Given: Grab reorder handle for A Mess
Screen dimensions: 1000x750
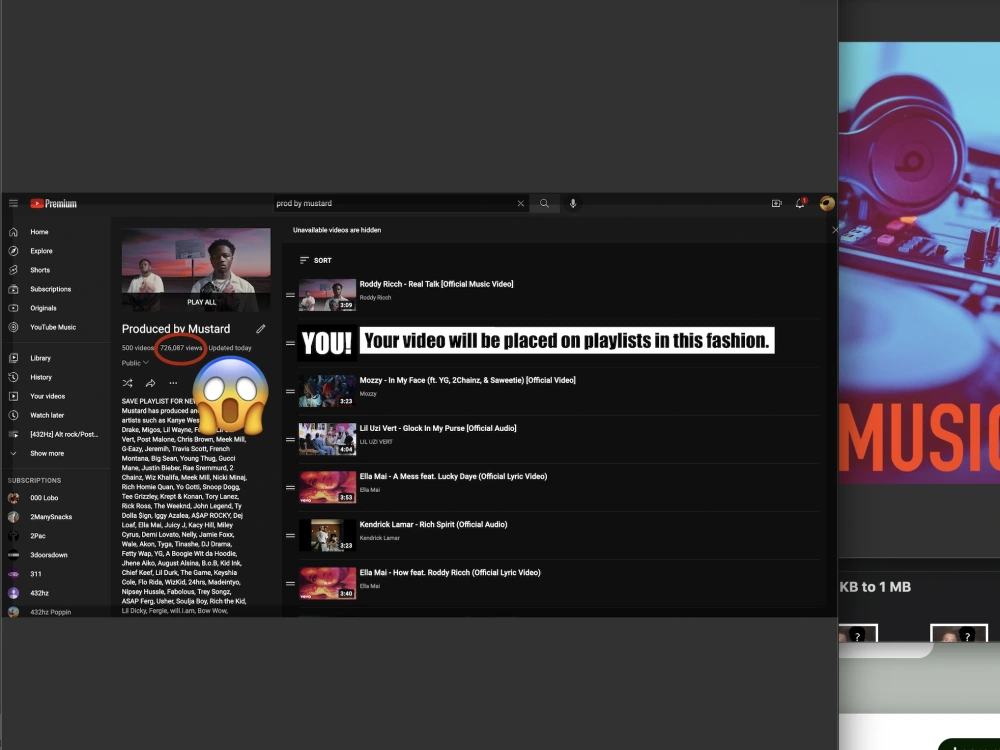Looking at the screenshot, I should tap(290, 488).
